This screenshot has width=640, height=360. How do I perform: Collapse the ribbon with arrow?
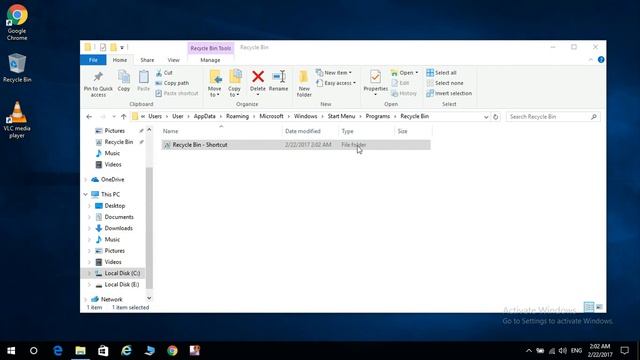[591, 60]
